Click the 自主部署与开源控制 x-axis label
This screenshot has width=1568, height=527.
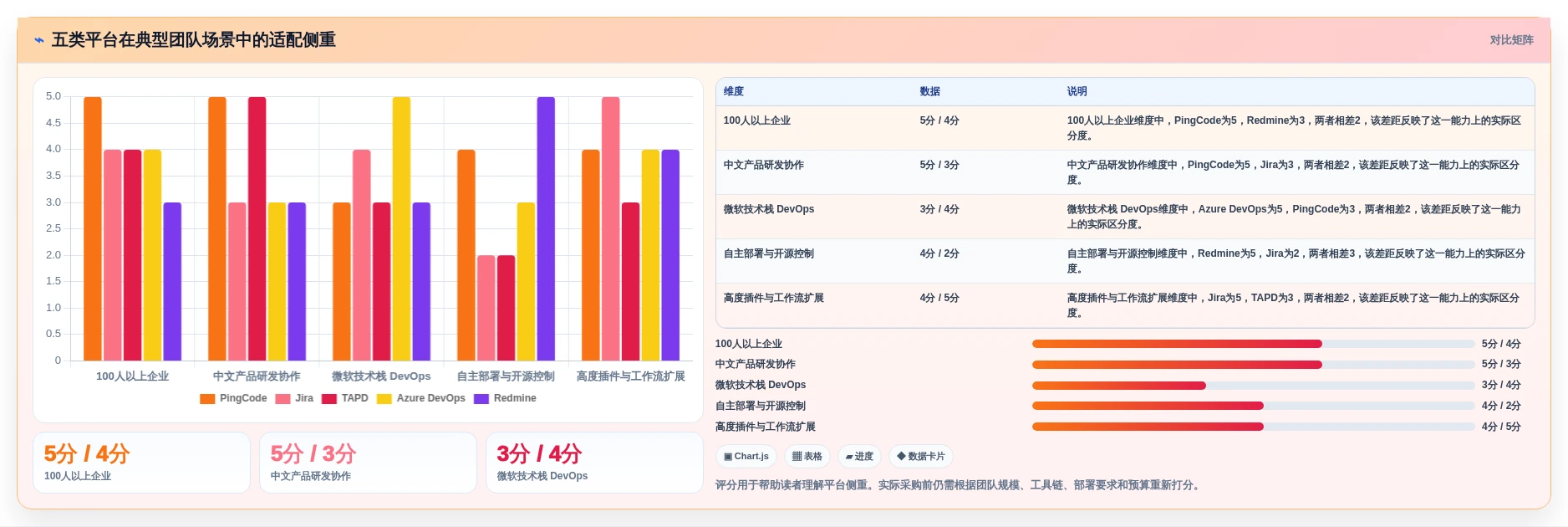(x=506, y=376)
